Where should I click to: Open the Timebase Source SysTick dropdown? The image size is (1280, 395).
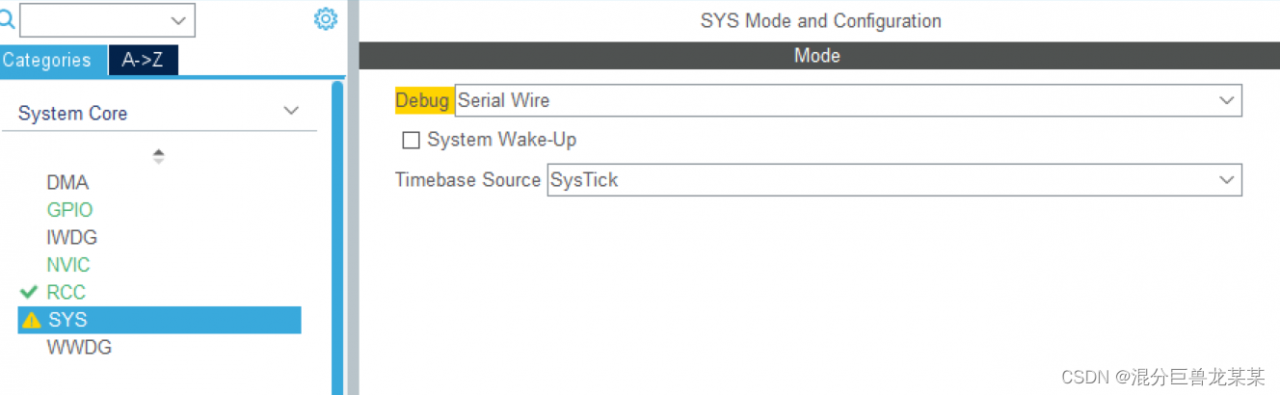[x=894, y=180]
